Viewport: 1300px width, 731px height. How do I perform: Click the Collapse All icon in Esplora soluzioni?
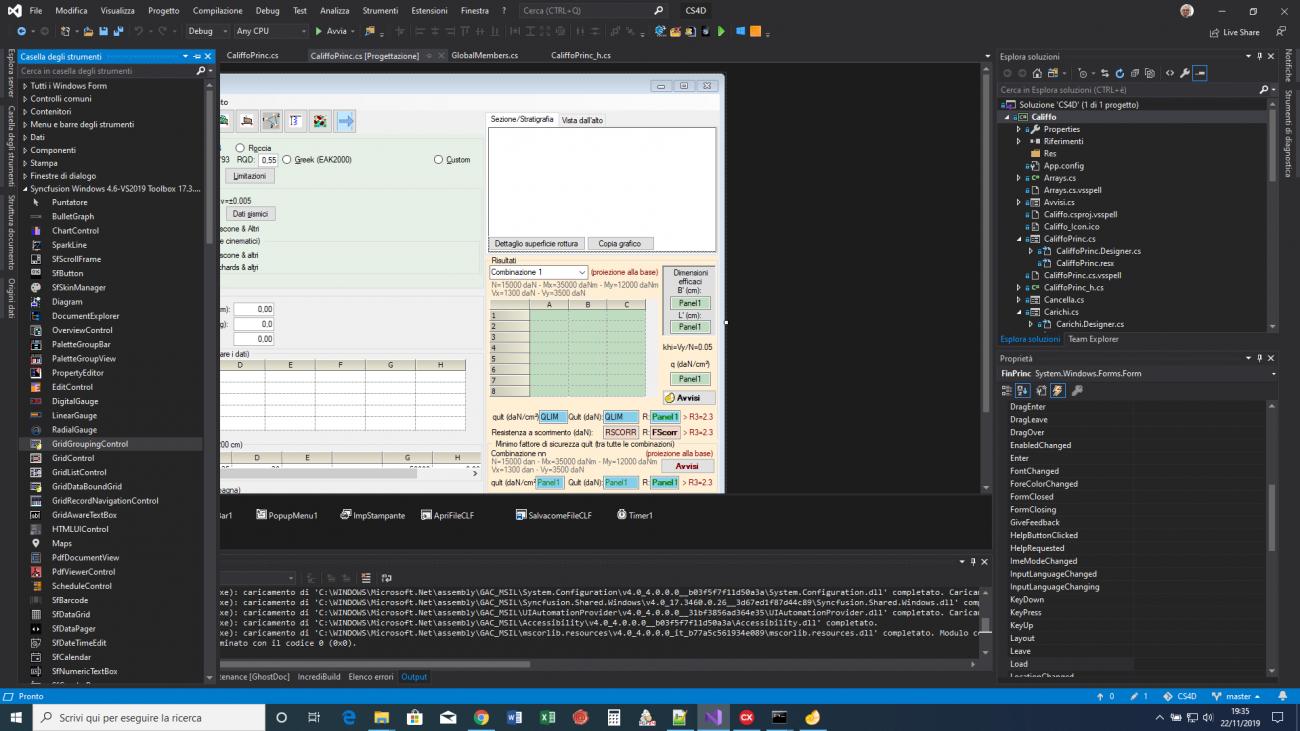coord(1134,73)
